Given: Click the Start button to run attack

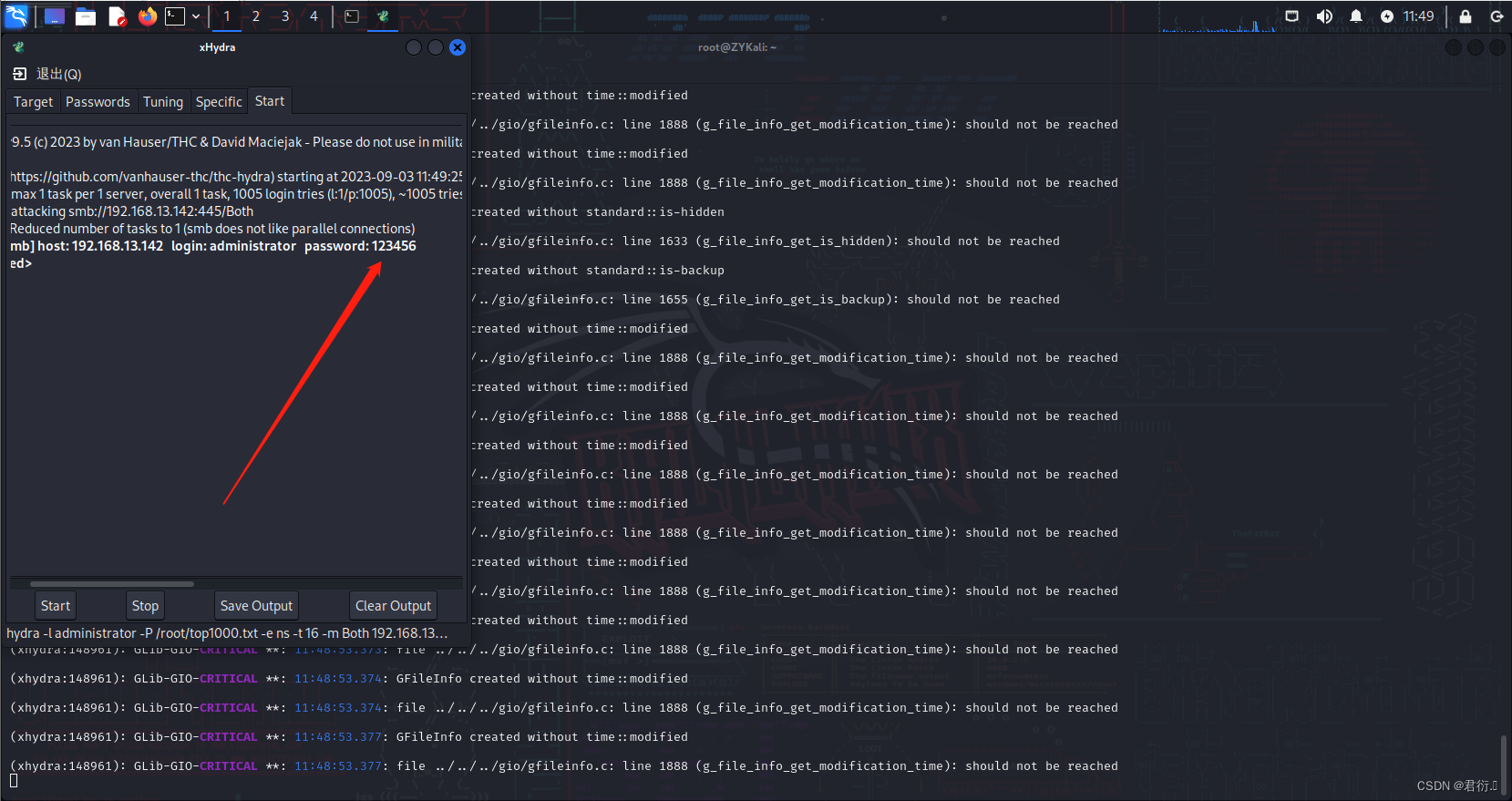Looking at the screenshot, I should pyautogui.click(x=56, y=606).
